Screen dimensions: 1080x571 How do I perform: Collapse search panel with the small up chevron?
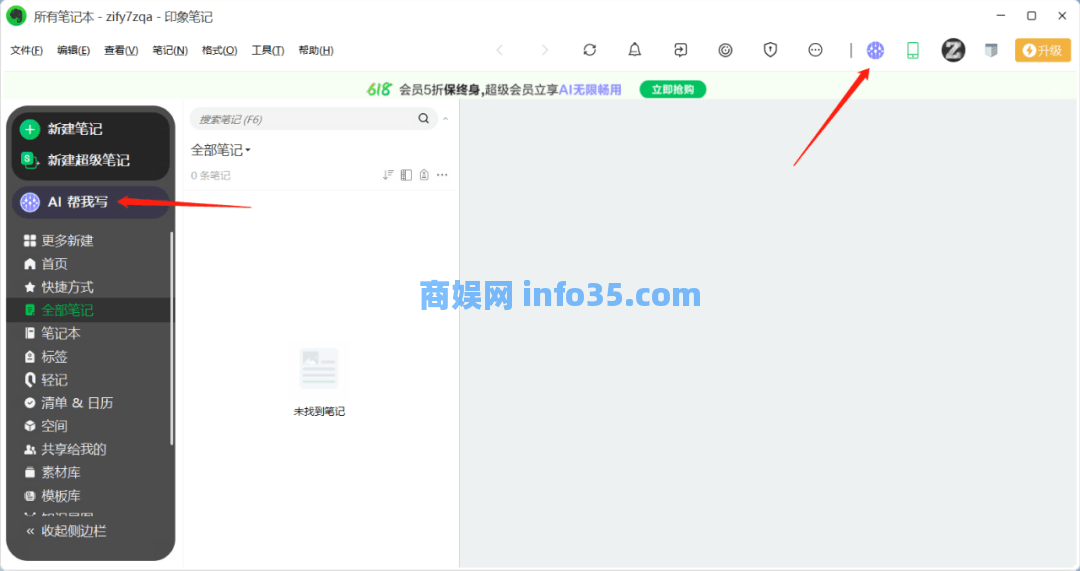[446, 119]
